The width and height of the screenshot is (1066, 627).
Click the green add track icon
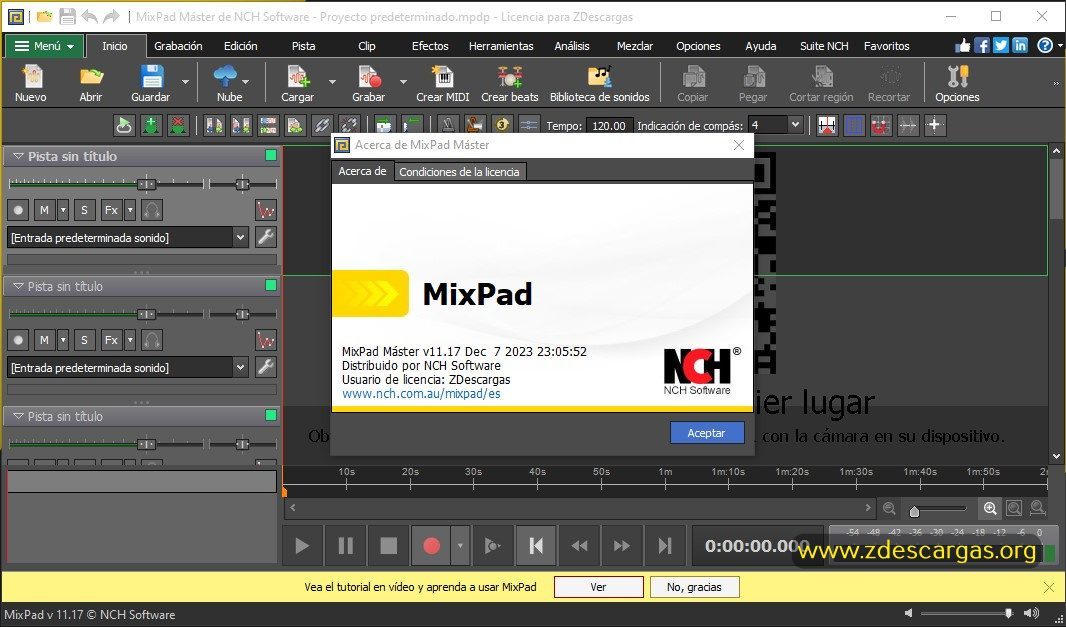point(151,125)
